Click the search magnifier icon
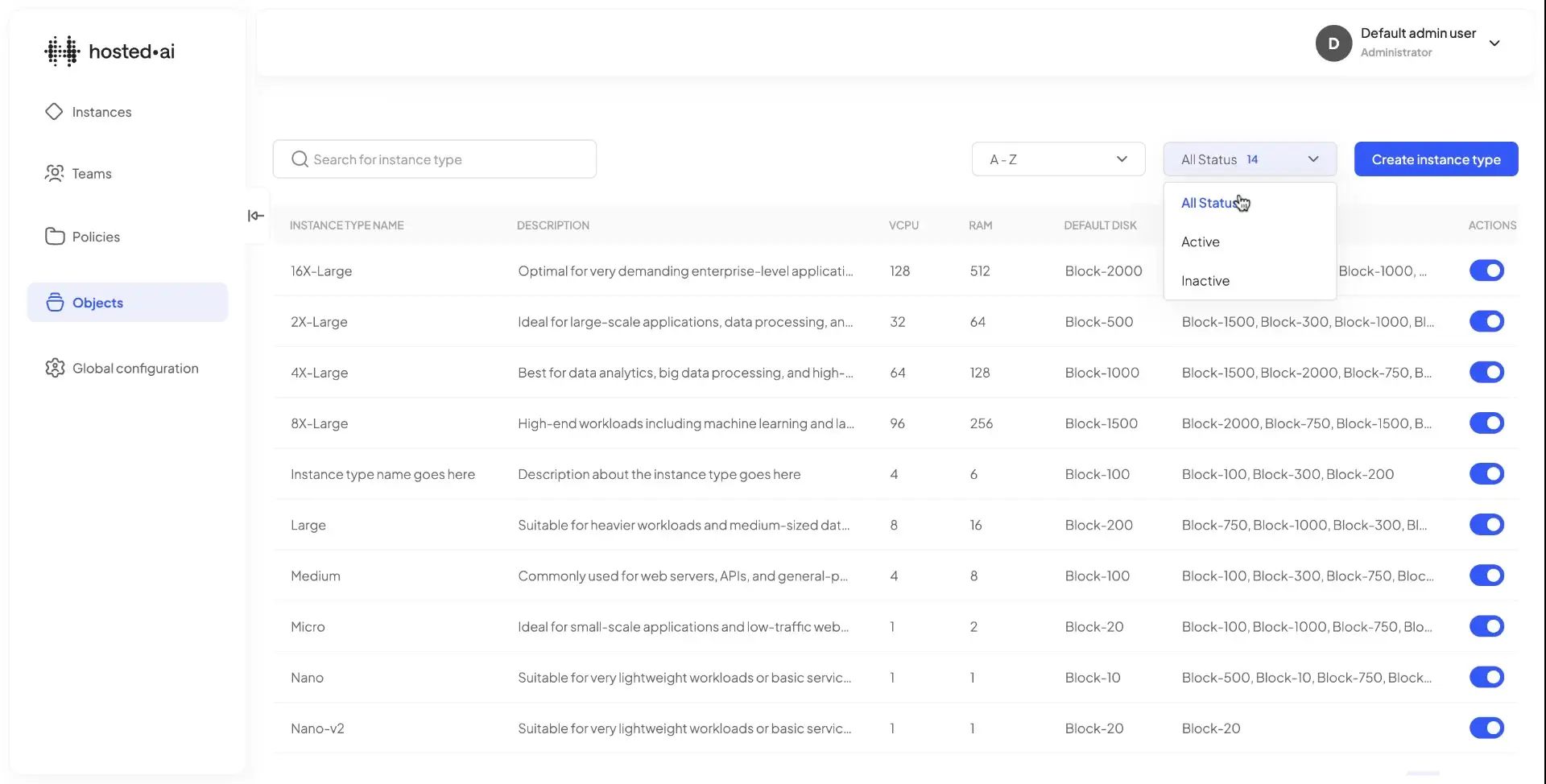1546x784 pixels. [x=299, y=159]
